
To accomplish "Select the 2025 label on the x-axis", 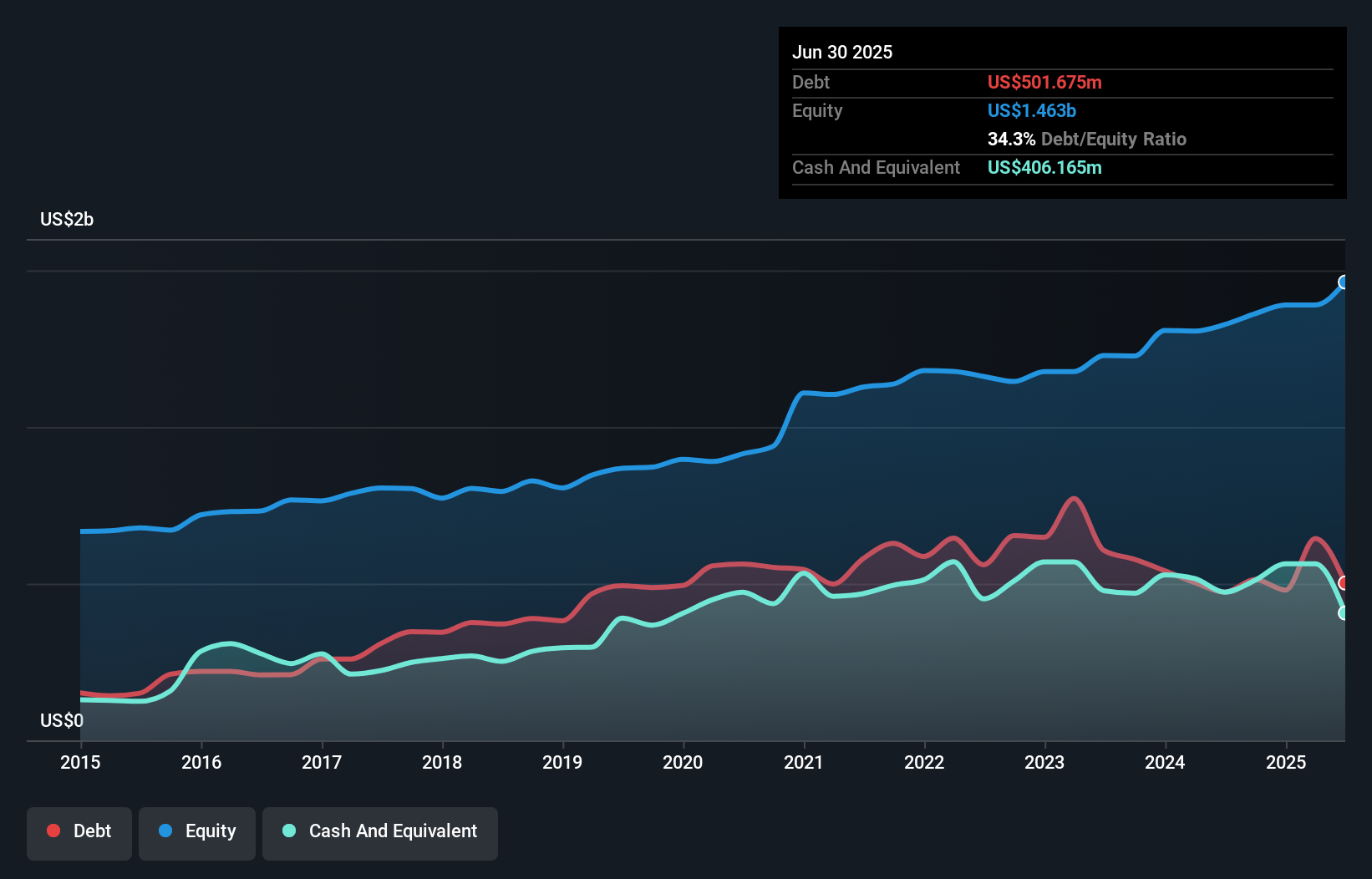I will (1287, 762).
